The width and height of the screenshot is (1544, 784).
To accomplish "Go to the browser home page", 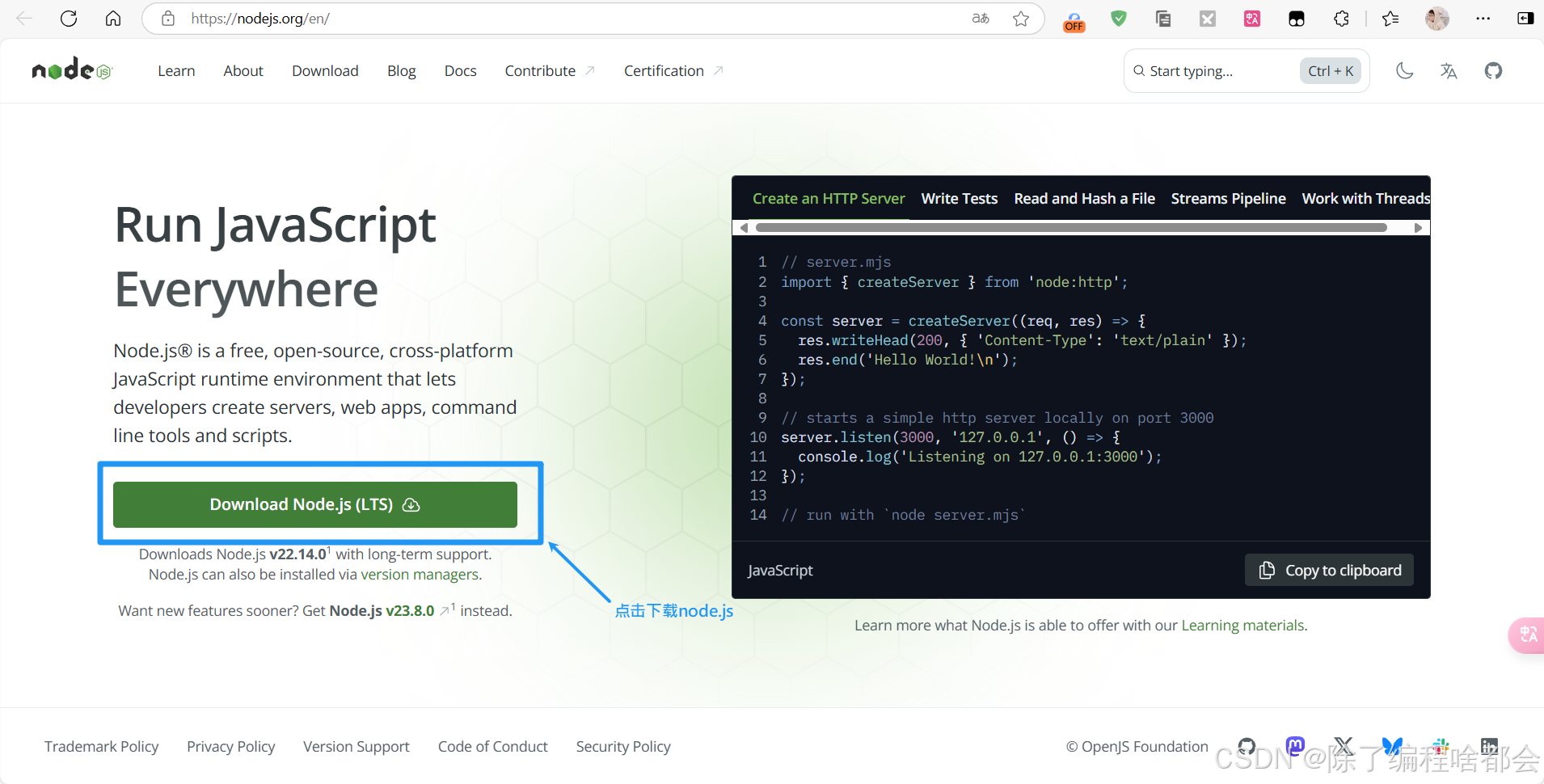I will [x=113, y=19].
